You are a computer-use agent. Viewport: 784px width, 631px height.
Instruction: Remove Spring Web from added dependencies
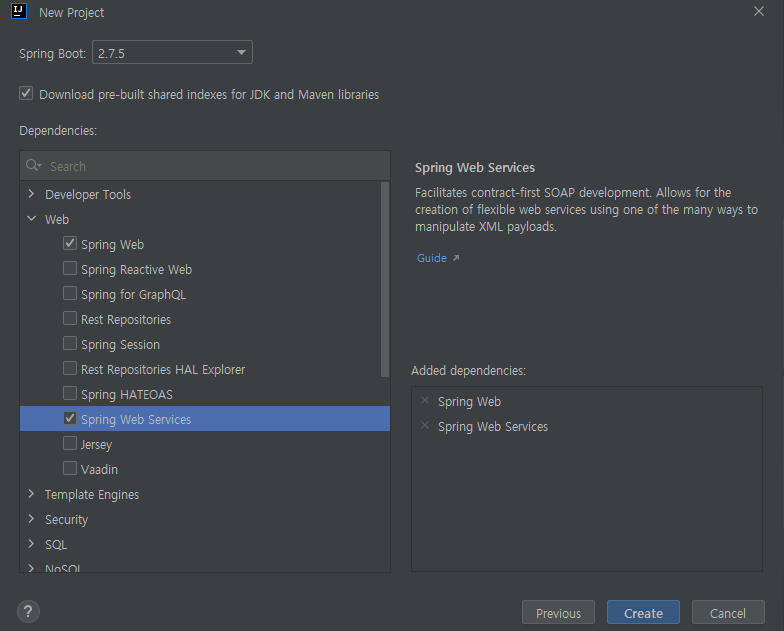click(x=425, y=400)
